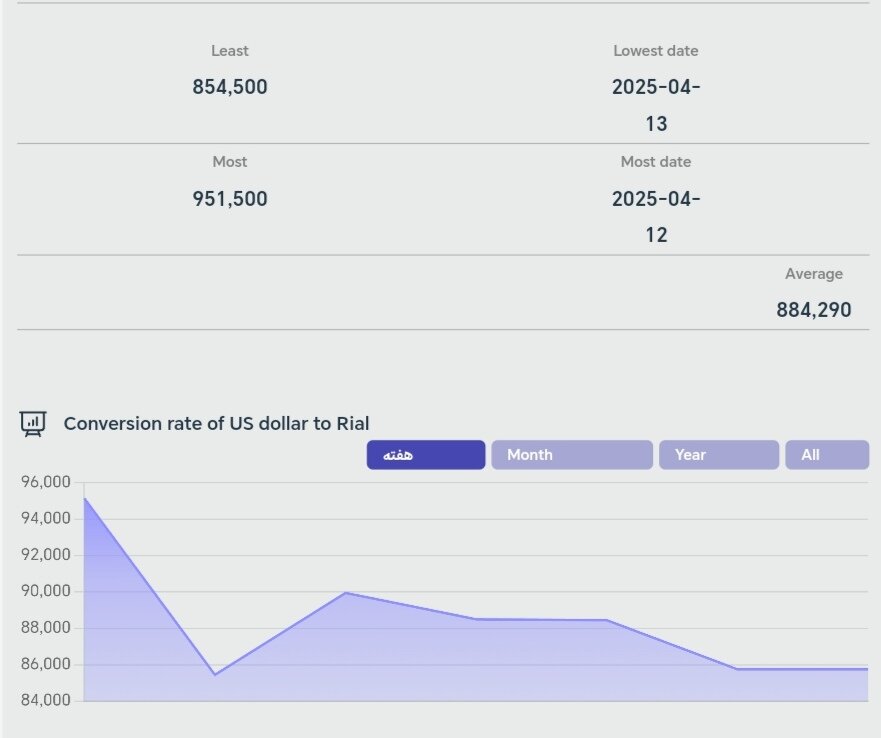This screenshot has width=881, height=738.
Task: Select the Average value 884,290
Action: coord(814,310)
